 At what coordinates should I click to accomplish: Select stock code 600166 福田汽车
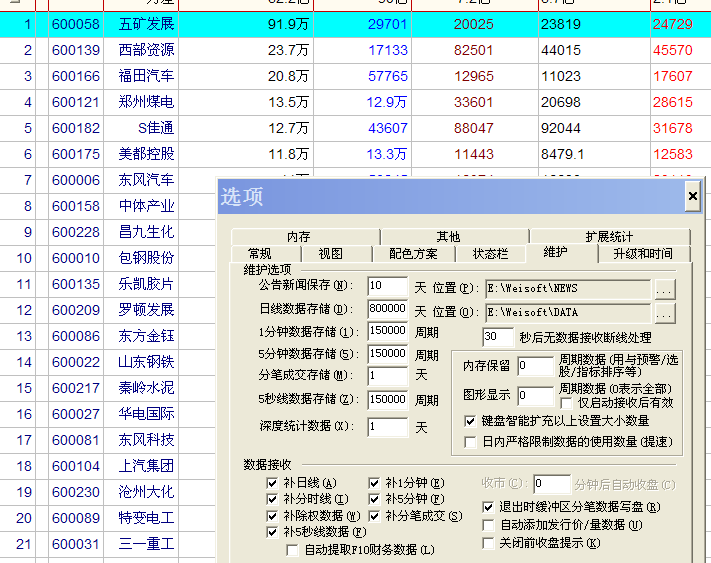coord(76,76)
